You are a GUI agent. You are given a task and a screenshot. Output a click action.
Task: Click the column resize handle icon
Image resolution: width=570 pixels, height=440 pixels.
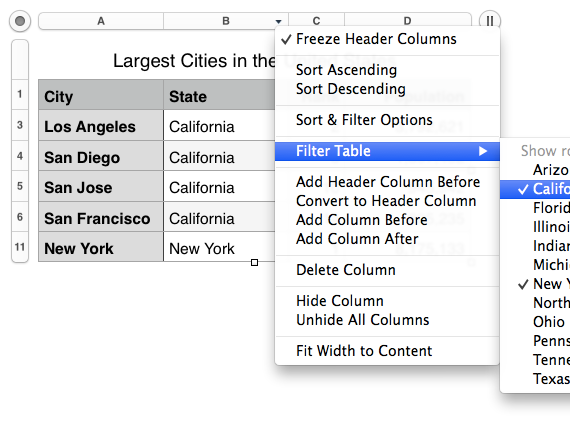coord(490,21)
